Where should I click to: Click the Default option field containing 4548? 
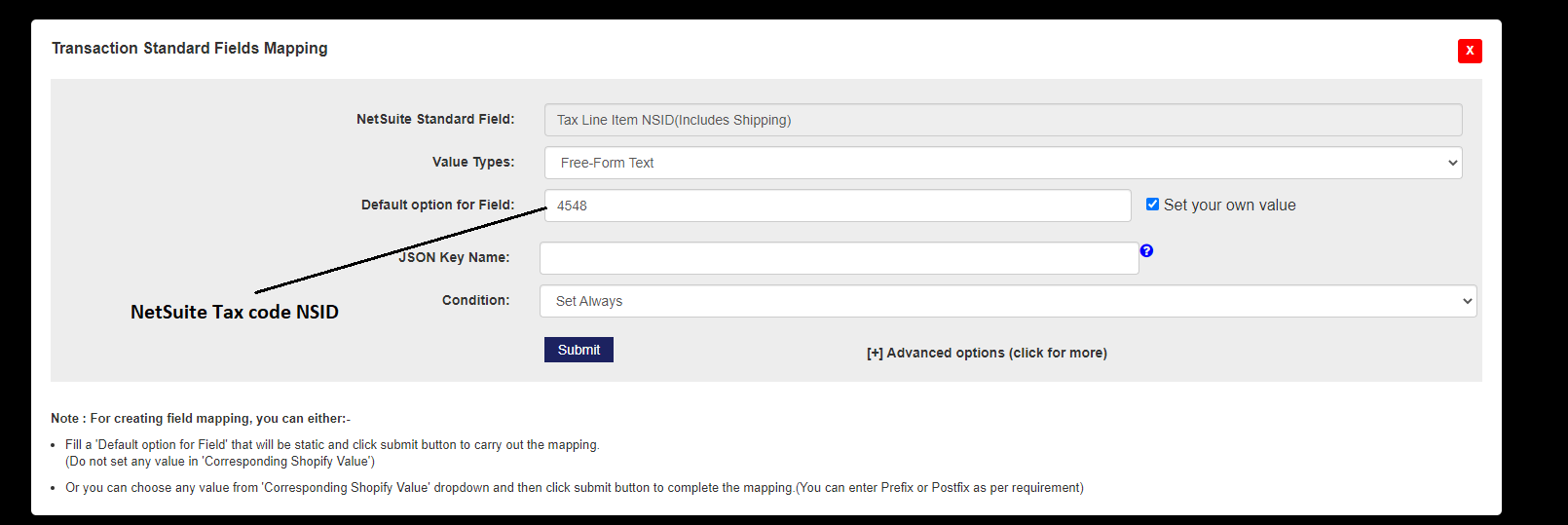point(837,206)
